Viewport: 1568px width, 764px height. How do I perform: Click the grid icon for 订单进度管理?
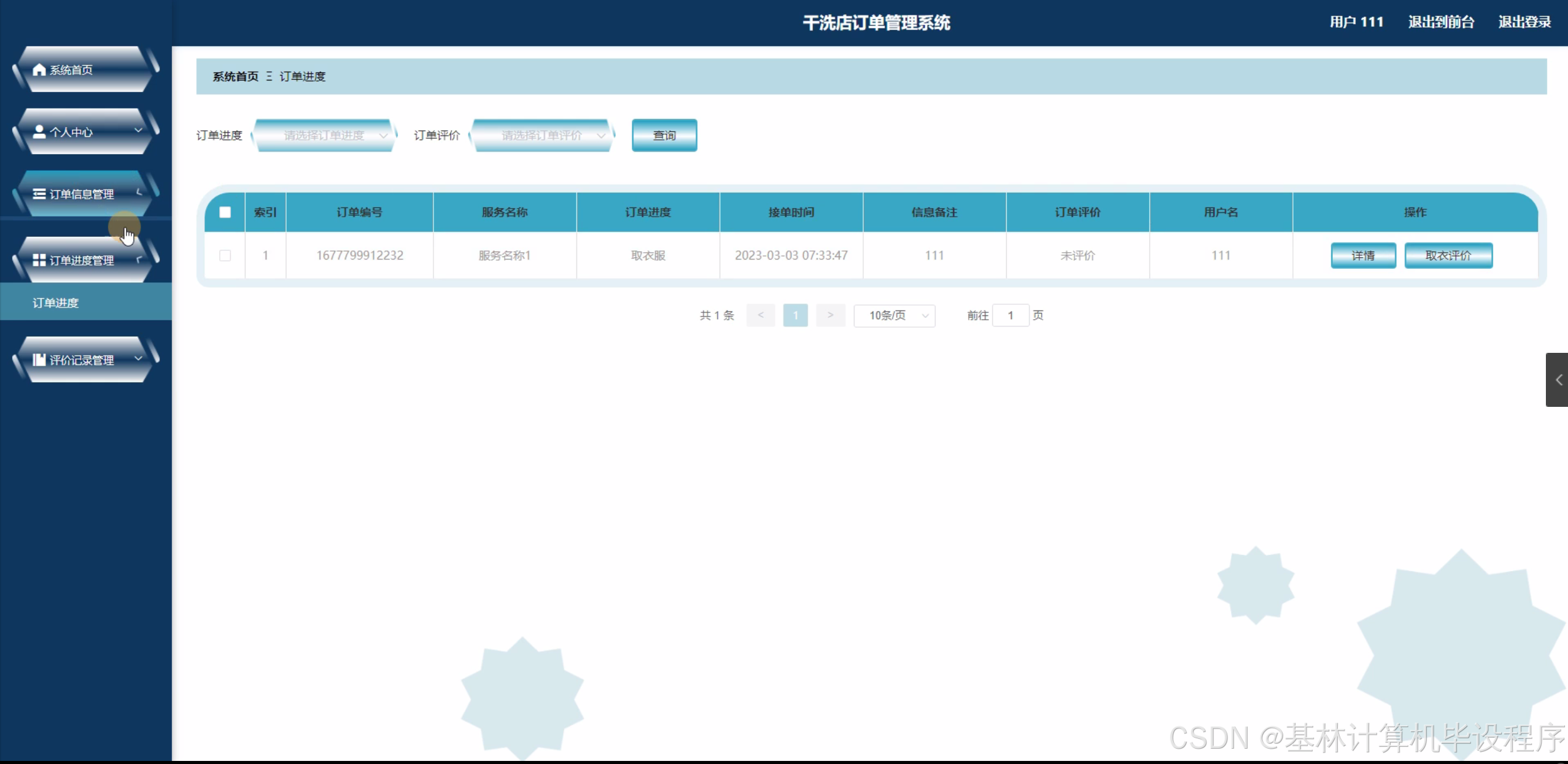click(39, 260)
